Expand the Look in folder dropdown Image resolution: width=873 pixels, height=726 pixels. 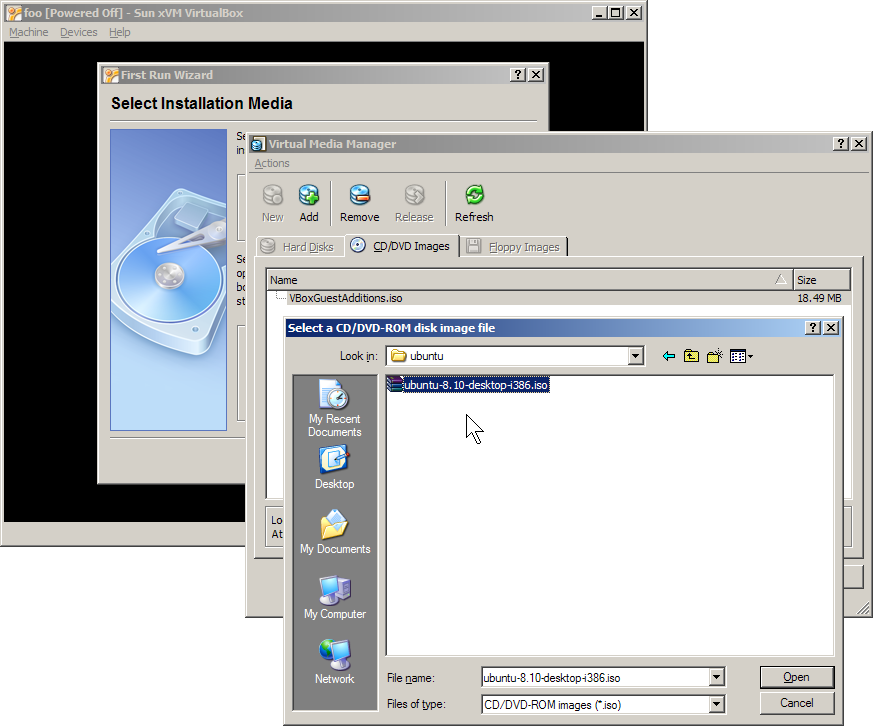click(635, 356)
